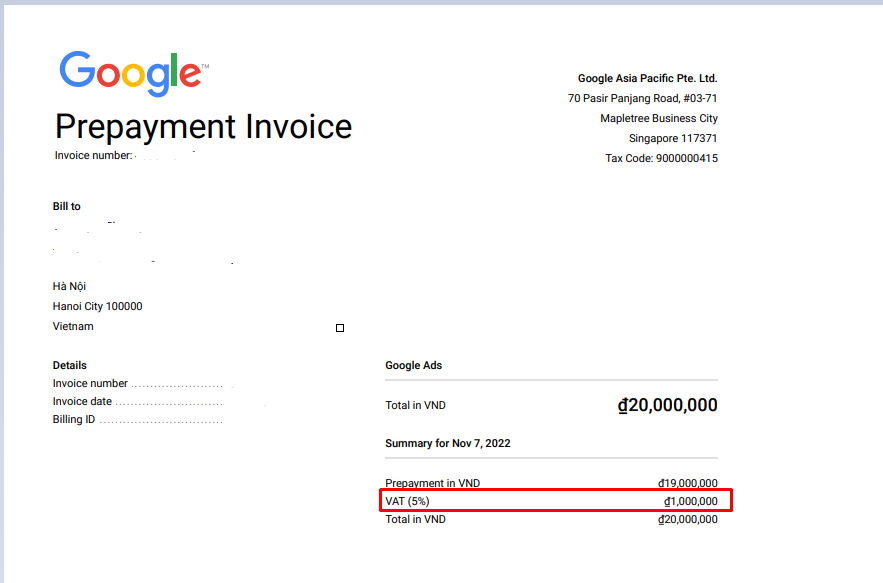Select the ₫1,000,000 VAT amount
883x583 pixels.
click(690, 501)
